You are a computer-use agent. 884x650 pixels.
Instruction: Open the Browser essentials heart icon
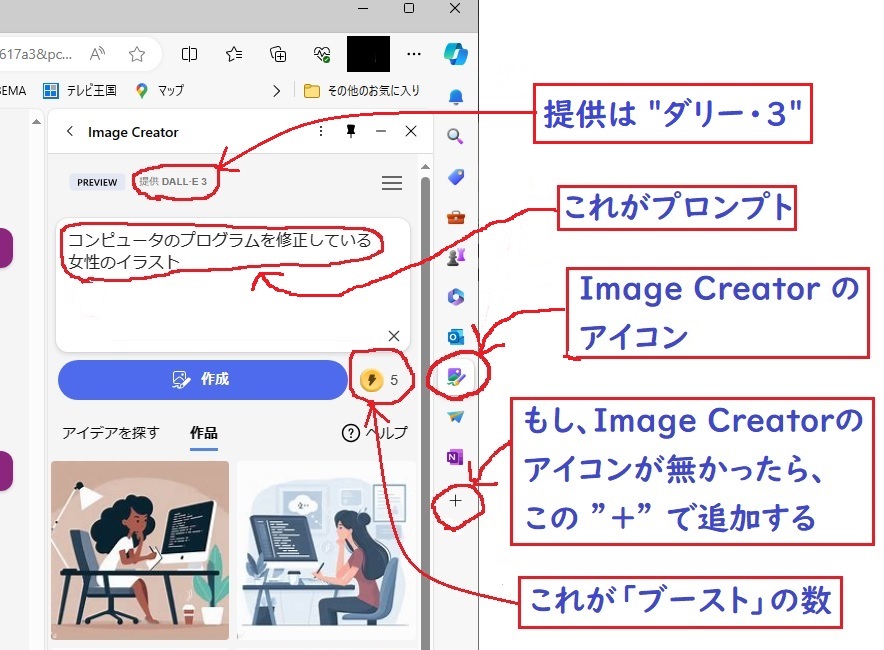coord(322,54)
